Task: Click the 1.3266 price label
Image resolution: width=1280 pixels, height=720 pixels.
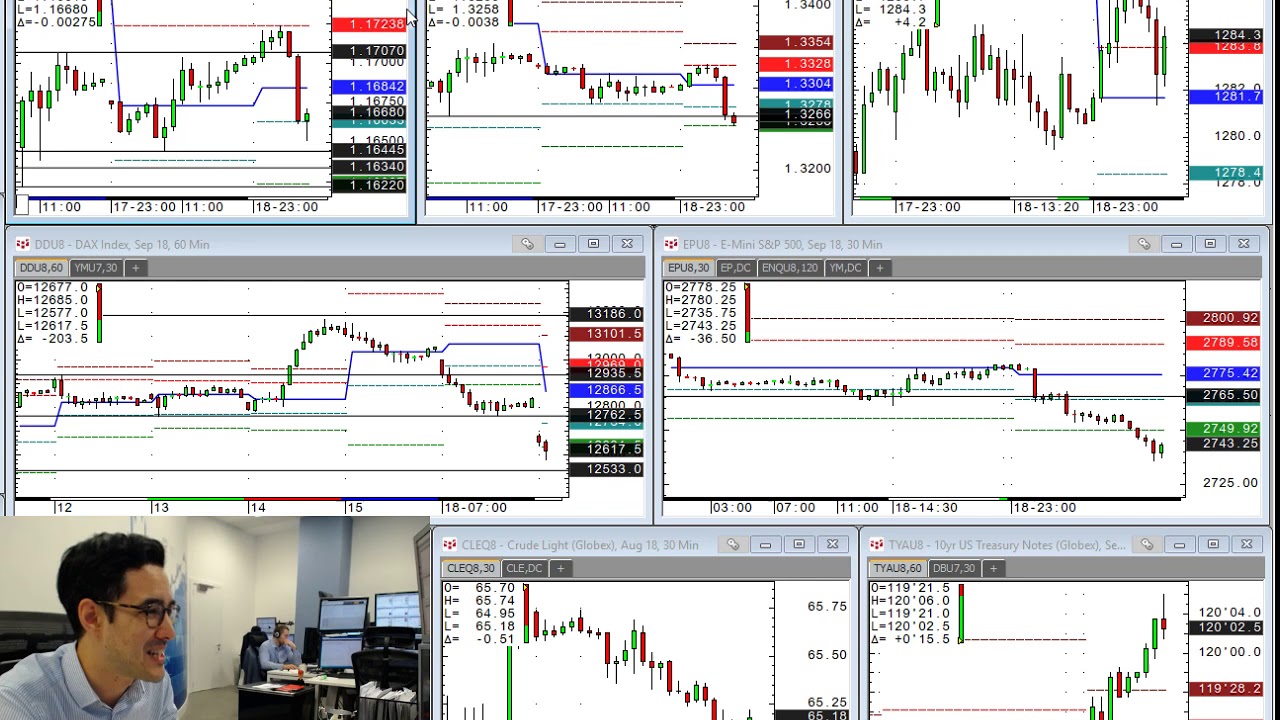Action: coord(797,114)
